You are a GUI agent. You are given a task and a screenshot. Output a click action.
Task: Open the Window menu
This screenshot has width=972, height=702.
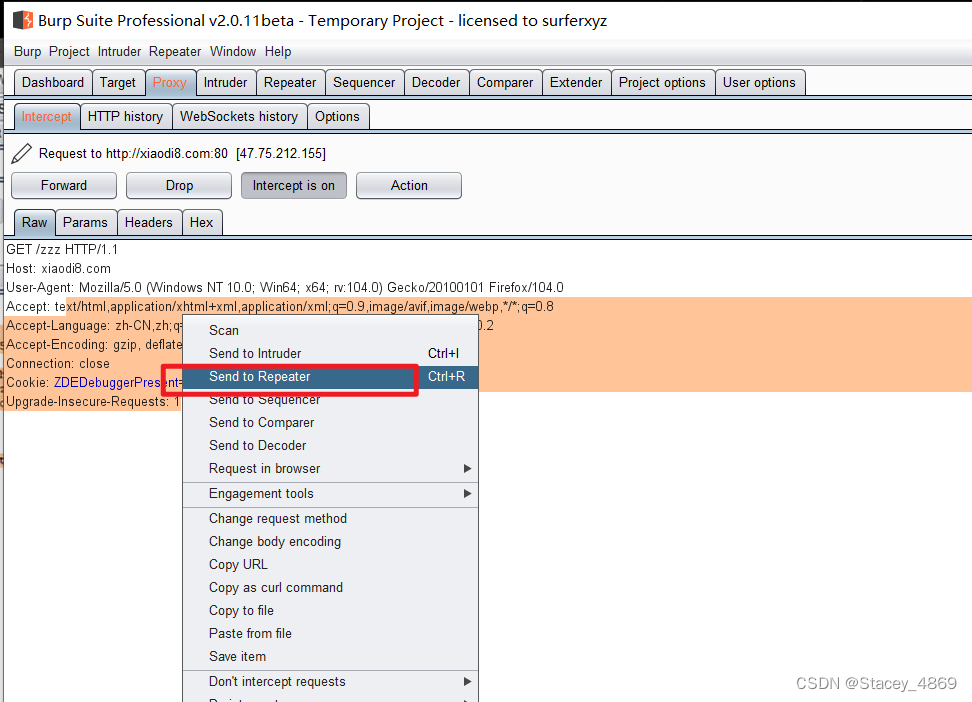(x=233, y=51)
